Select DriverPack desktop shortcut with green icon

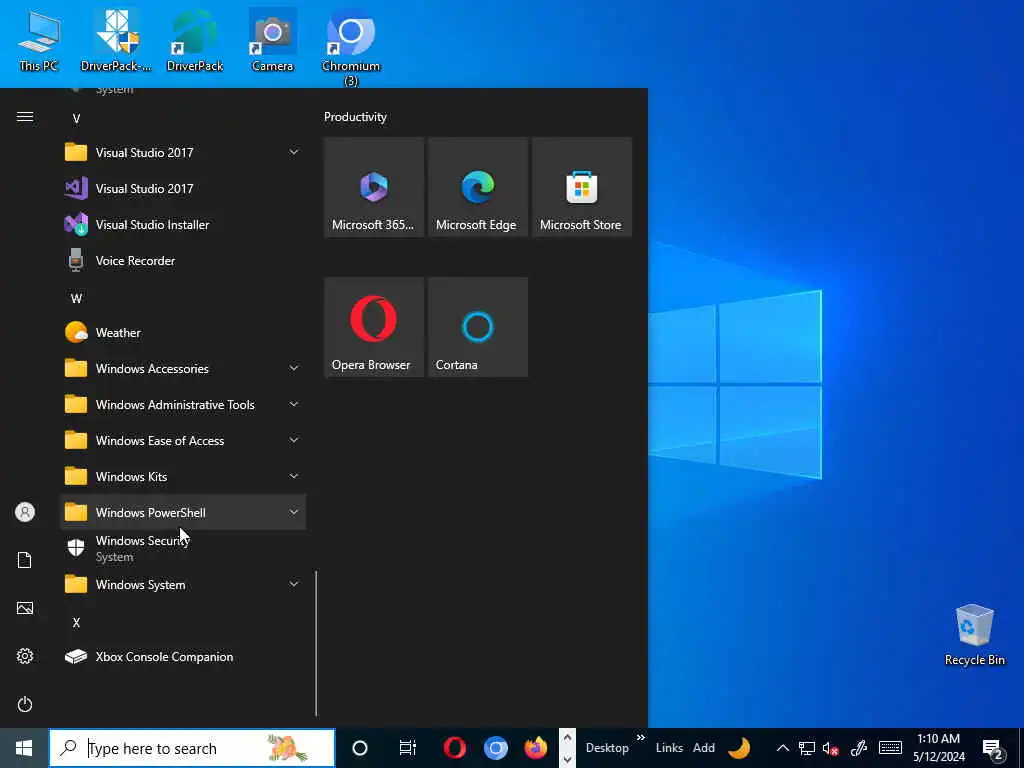click(195, 41)
